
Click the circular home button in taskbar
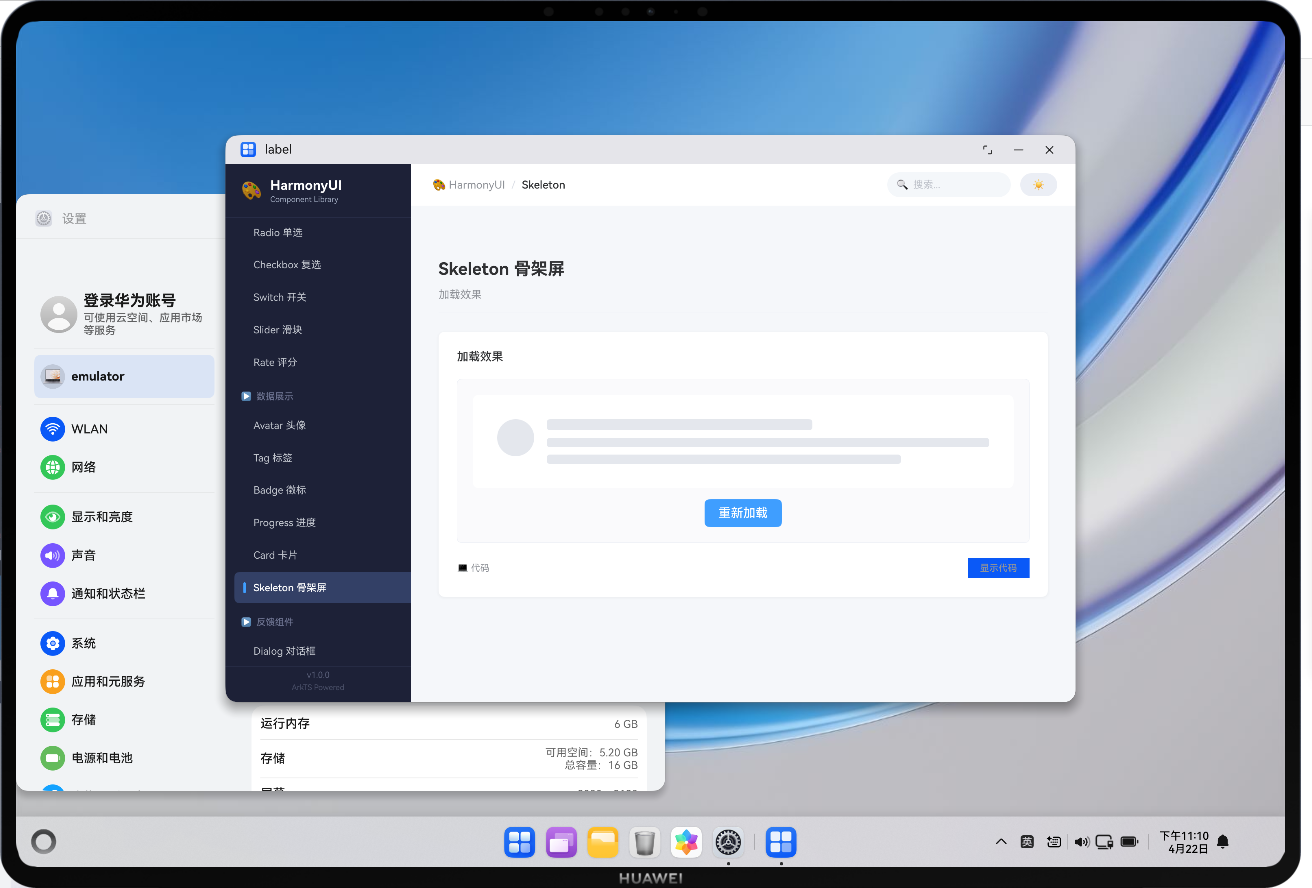(43, 842)
